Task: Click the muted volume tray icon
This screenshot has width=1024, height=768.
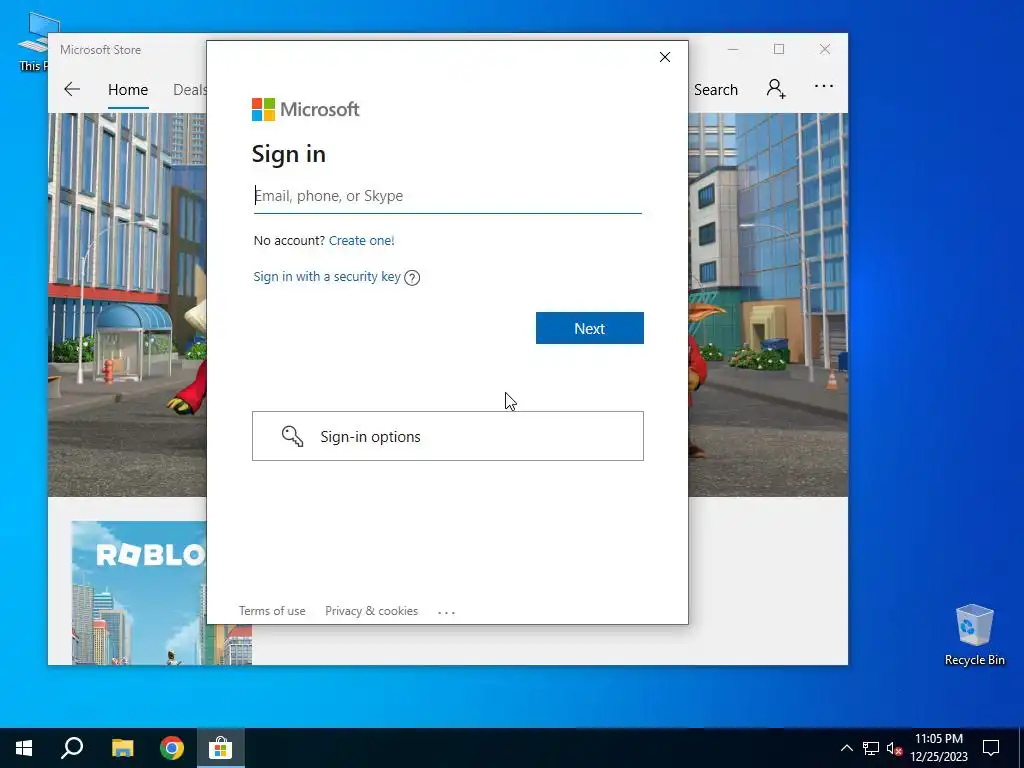Action: pyautogui.click(x=894, y=748)
